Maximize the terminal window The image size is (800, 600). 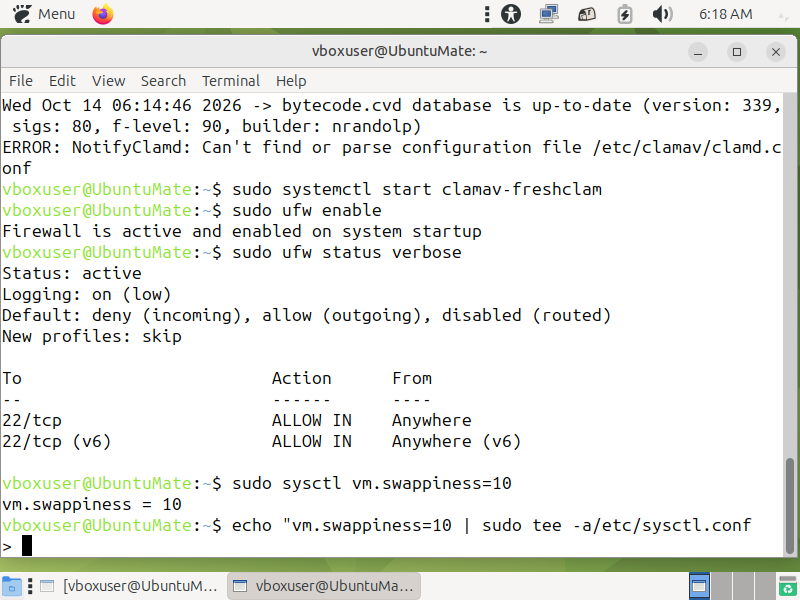point(737,52)
